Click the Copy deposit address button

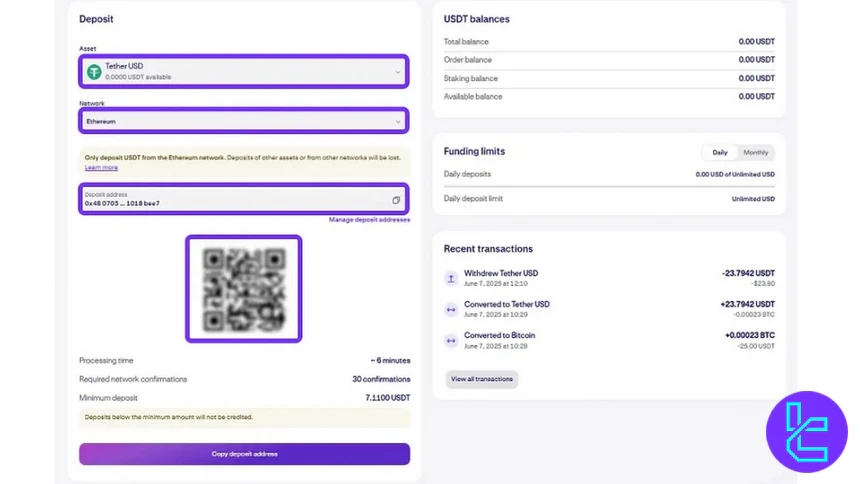[x=245, y=454]
